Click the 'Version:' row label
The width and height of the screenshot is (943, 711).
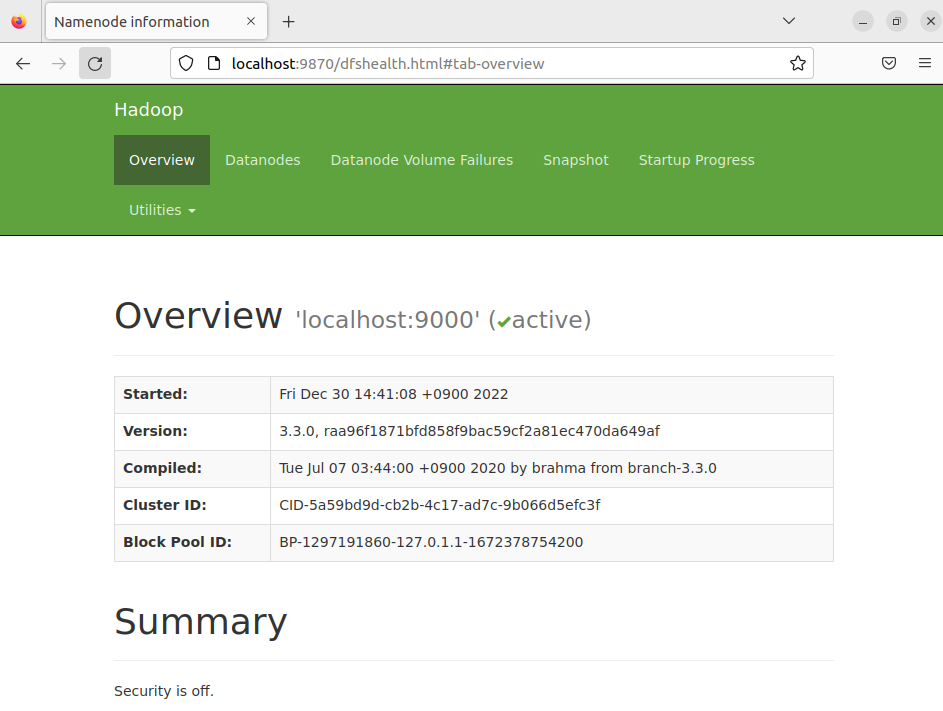click(155, 431)
